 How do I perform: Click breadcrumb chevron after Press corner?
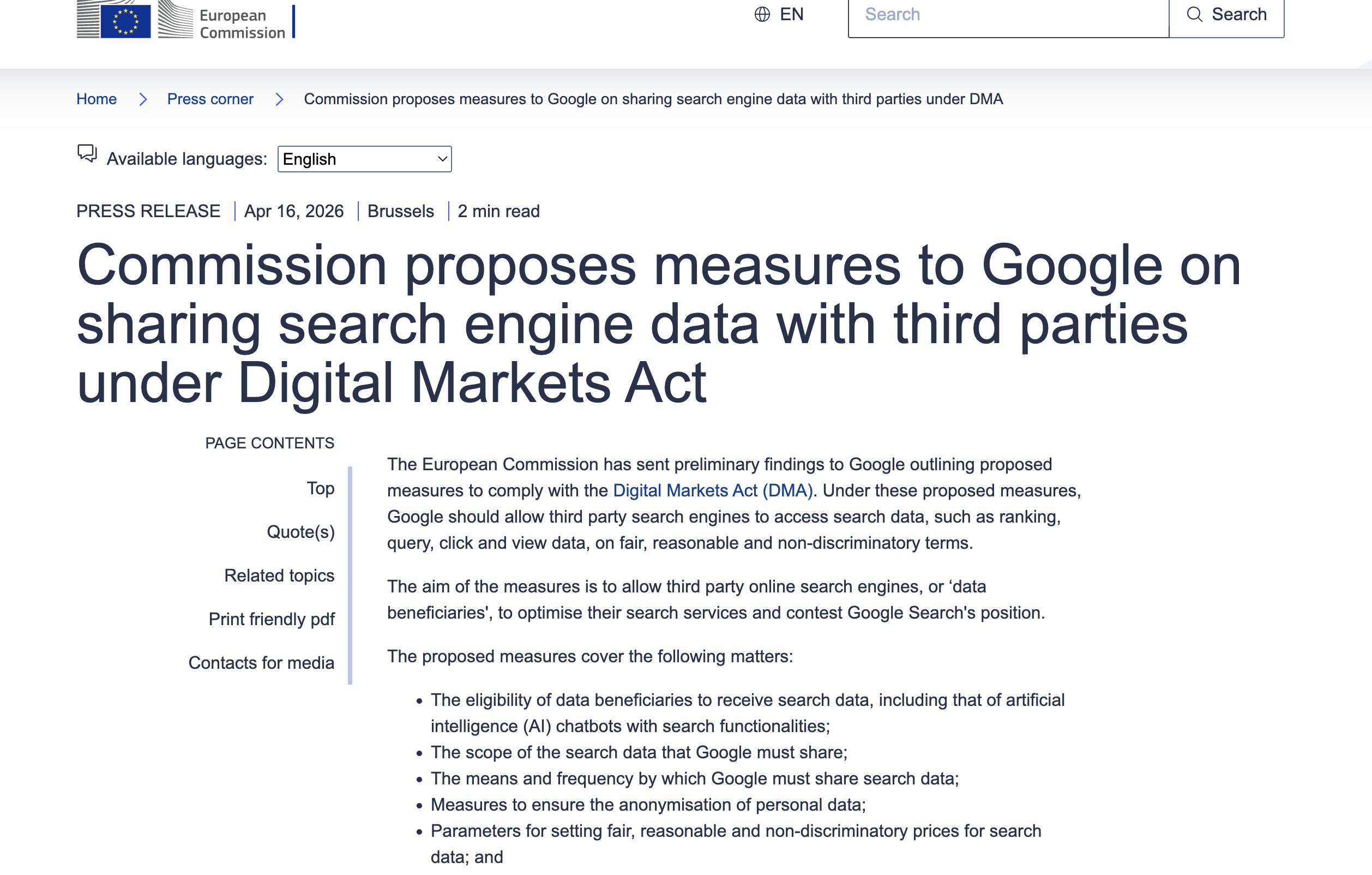pos(279,100)
